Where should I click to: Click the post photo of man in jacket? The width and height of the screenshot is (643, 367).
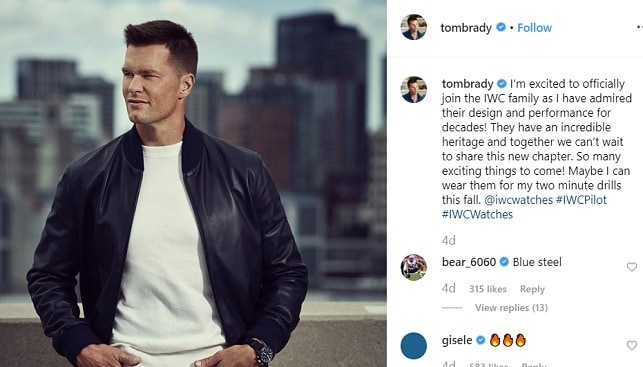193,183
